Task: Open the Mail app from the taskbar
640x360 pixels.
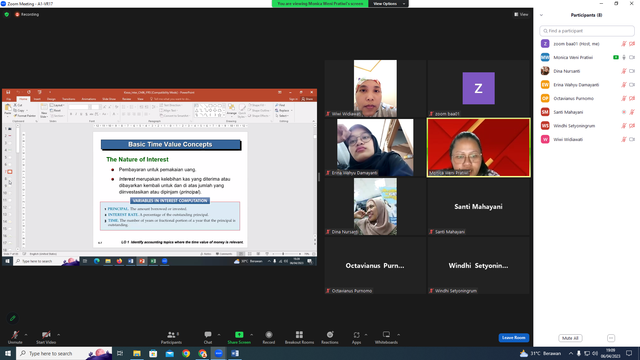Action: pyautogui.click(x=169, y=353)
